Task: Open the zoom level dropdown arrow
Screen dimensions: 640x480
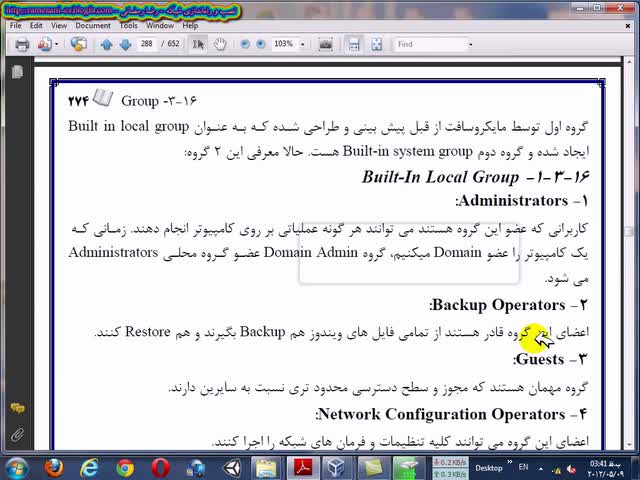Action: (x=302, y=44)
